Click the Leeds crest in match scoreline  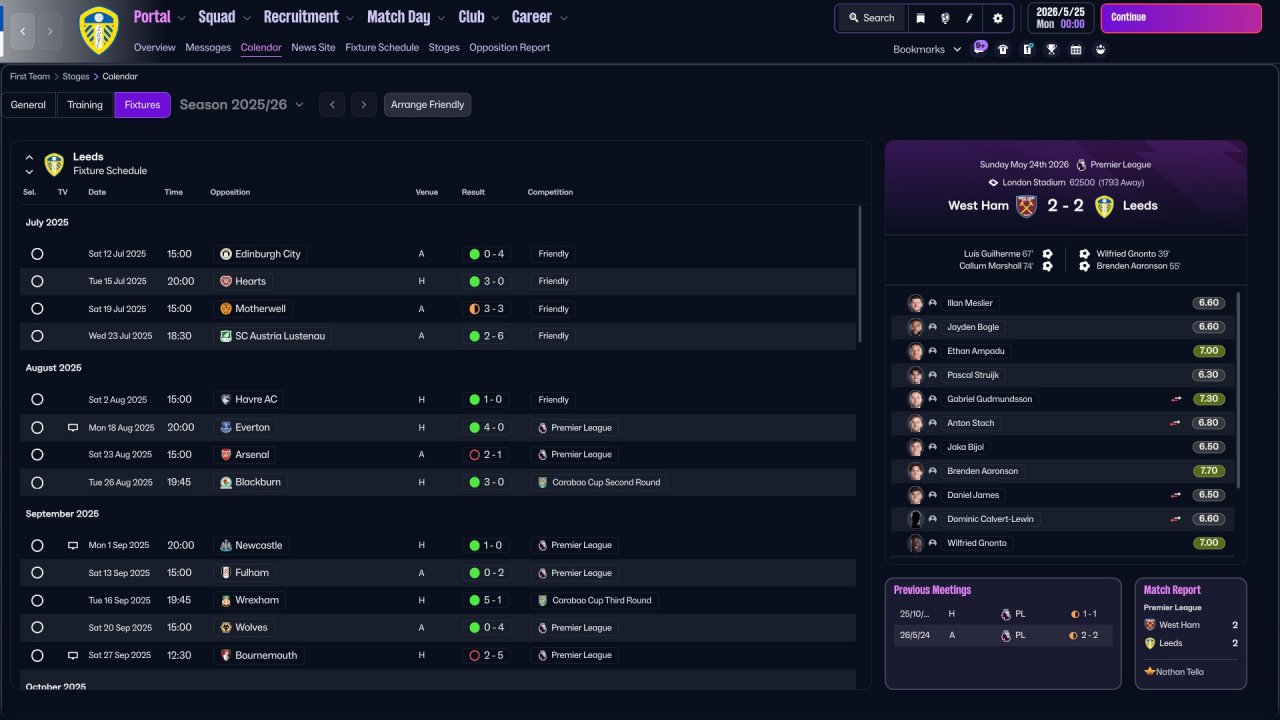tap(1104, 206)
